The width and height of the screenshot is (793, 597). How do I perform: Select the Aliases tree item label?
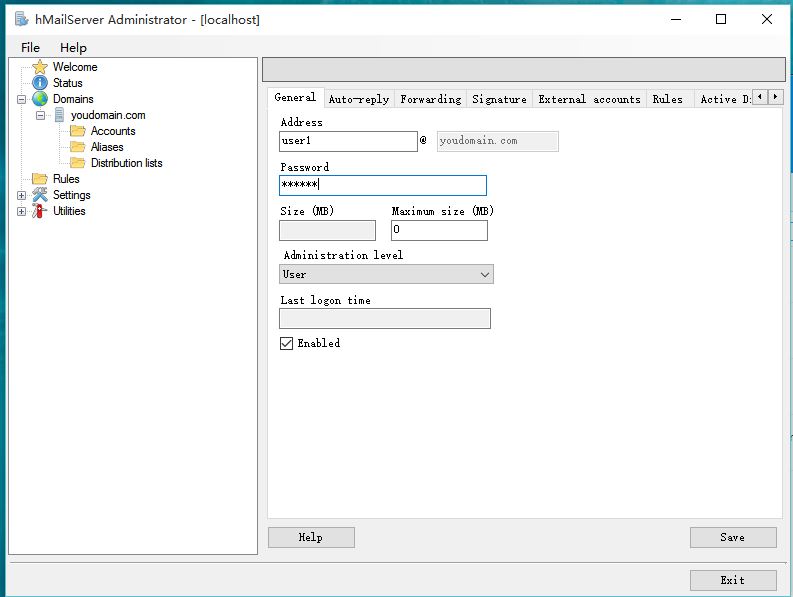tap(107, 147)
